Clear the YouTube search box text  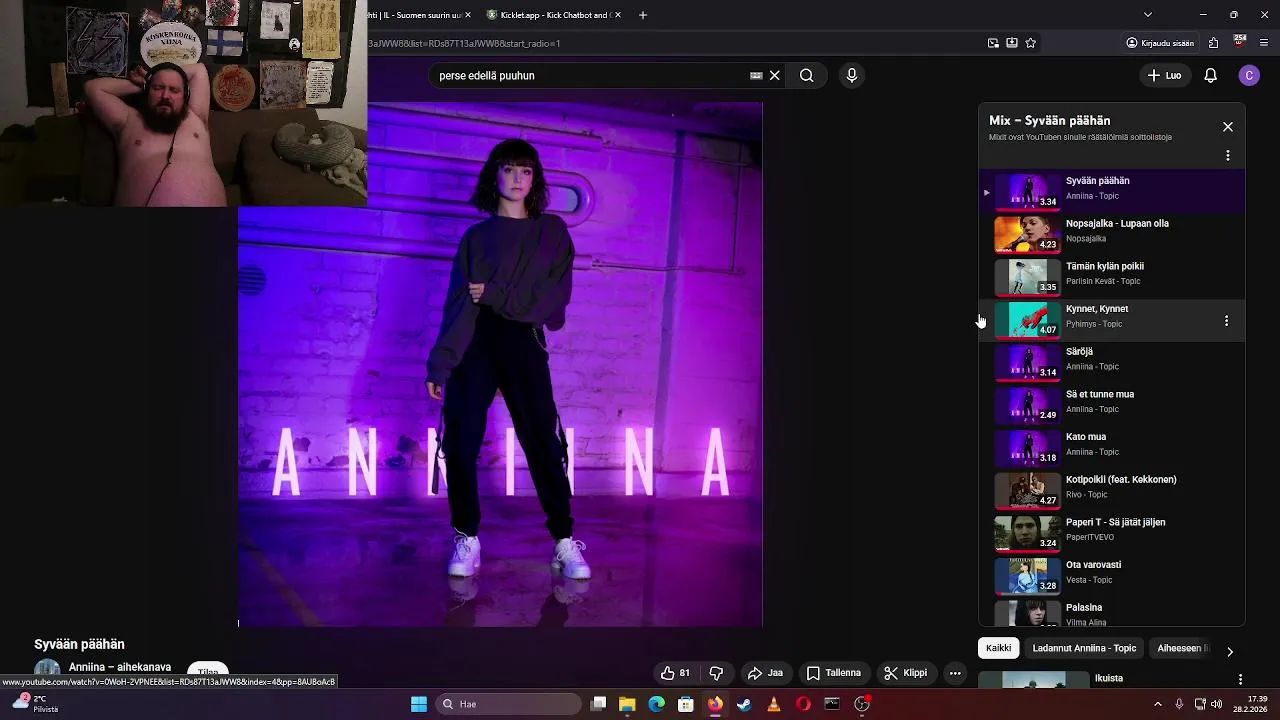coord(774,75)
